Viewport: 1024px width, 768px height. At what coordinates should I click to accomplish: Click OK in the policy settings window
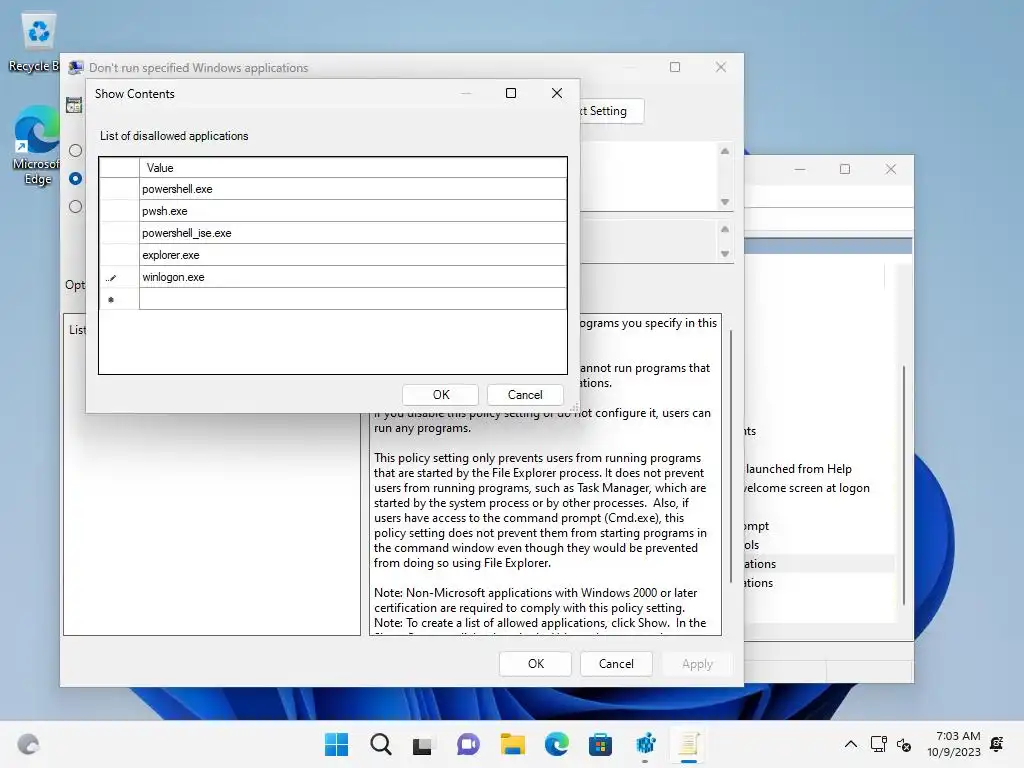[x=536, y=664]
